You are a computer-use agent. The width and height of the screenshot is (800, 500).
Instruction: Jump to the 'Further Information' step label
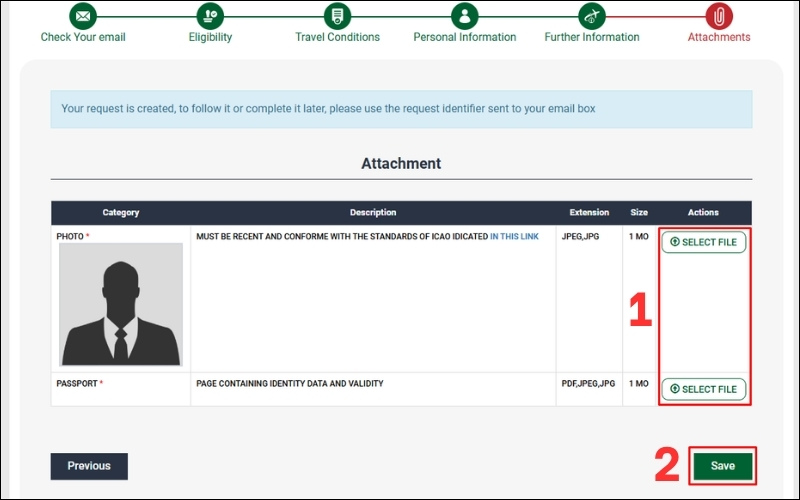click(591, 38)
